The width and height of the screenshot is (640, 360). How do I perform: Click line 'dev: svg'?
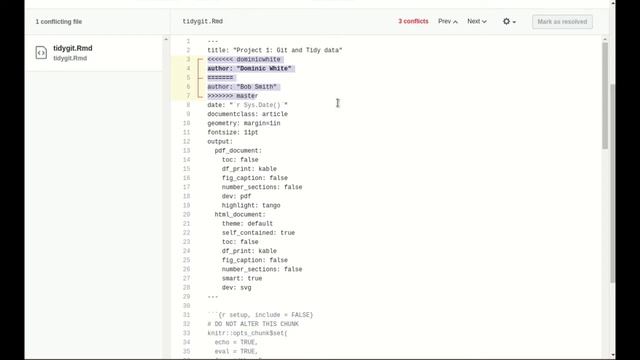237,287
